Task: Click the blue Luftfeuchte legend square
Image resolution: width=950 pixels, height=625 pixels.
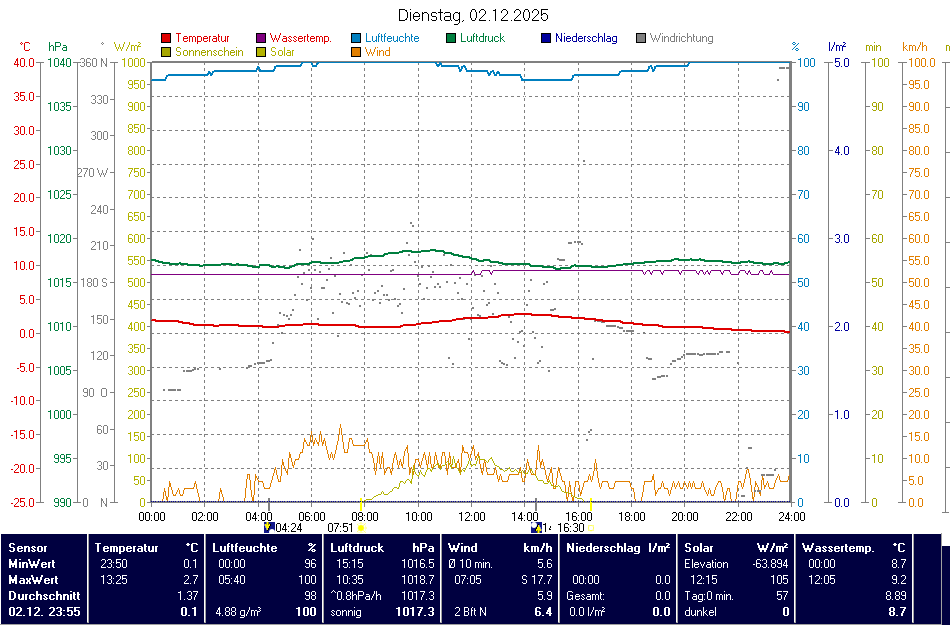Action: click(x=356, y=39)
